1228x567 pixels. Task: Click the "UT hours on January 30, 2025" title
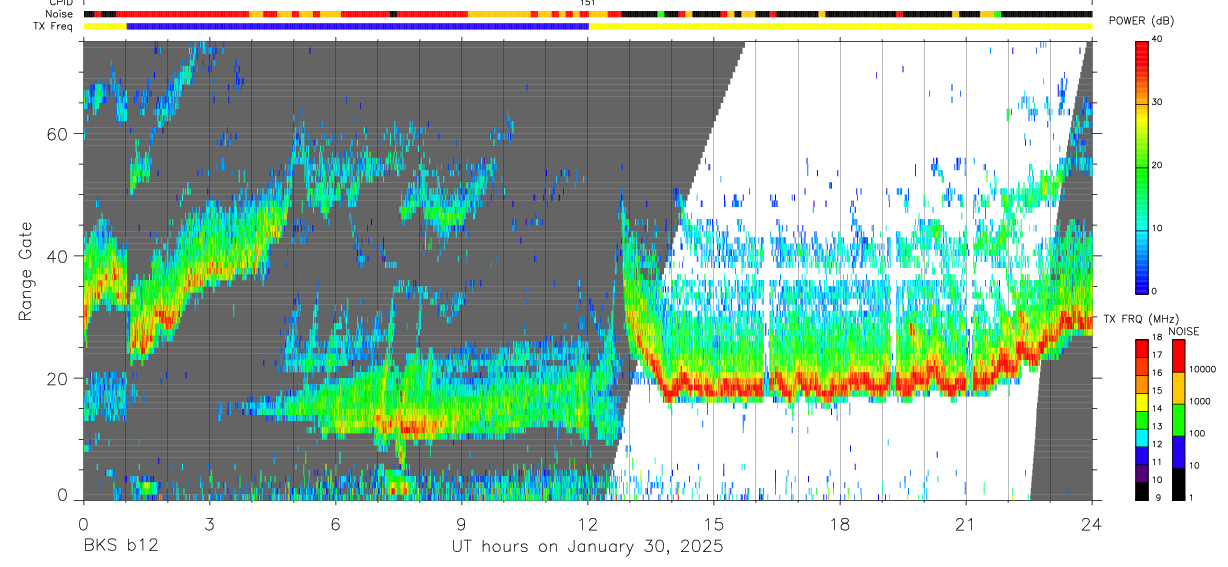(587, 547)
